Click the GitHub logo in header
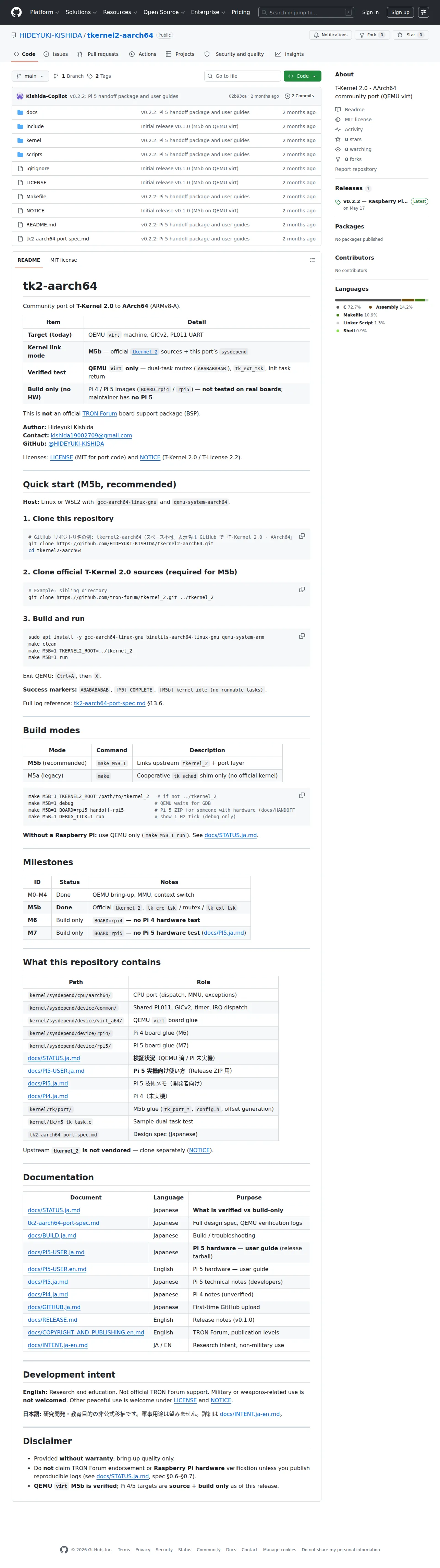Screen dimensions: 440x1568 pyautogui.click(x=16, y=12)
